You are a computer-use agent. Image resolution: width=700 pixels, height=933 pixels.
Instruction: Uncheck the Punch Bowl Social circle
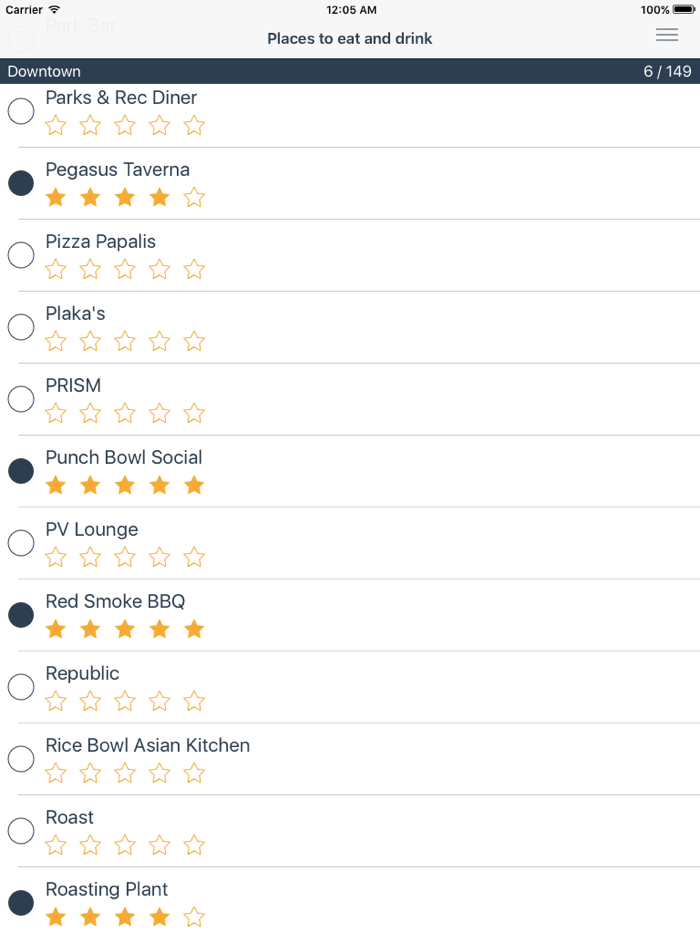pos(21,471)
